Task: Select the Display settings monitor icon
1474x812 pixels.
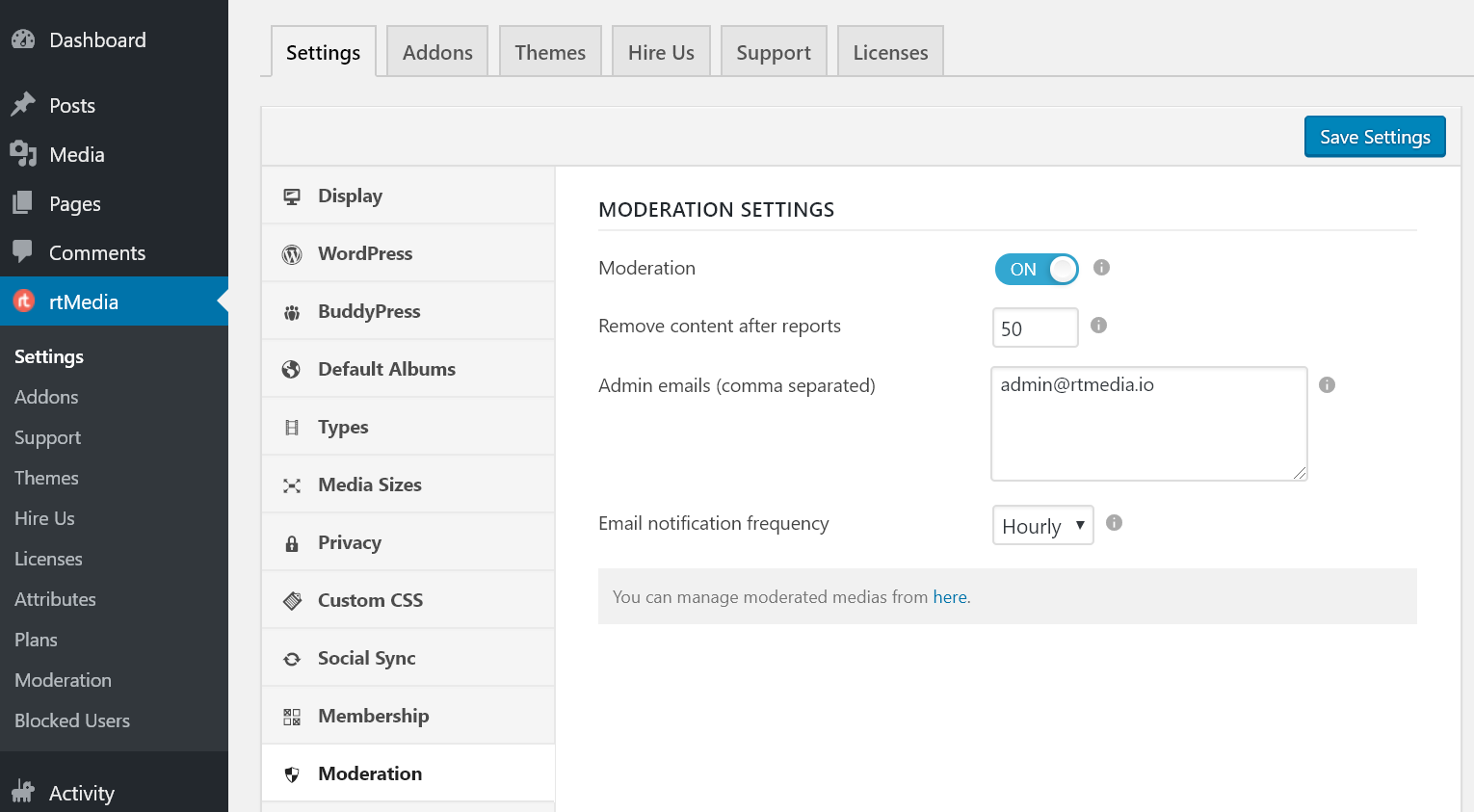Action: (x=292, y=195)
